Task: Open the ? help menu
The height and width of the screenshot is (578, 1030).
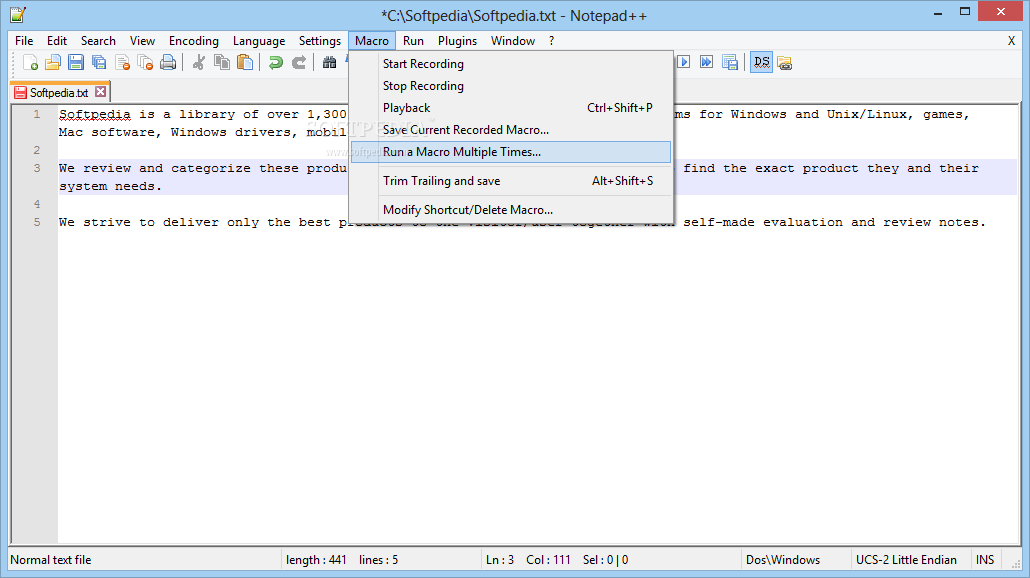Action: (x=552, y=41)
